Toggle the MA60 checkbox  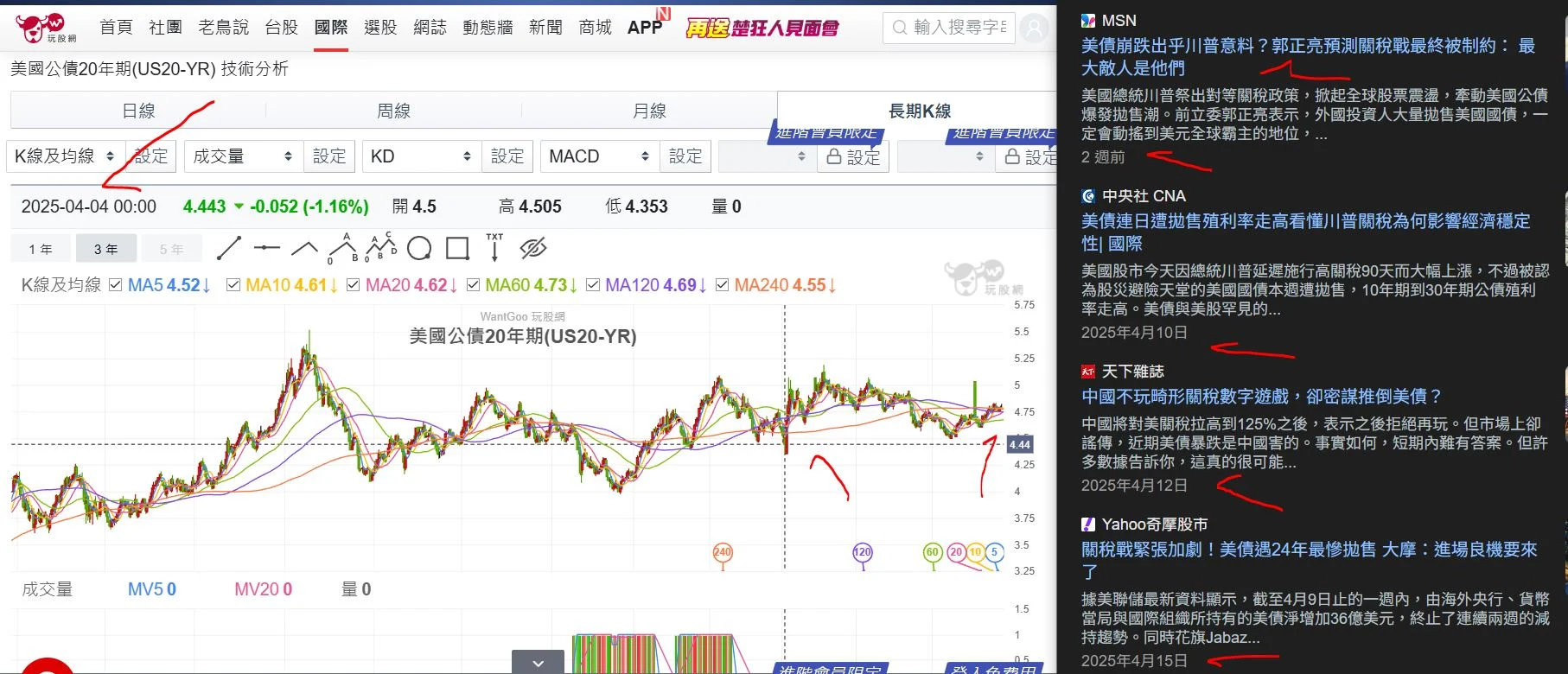pyautogui.click(x=473, y=285)
